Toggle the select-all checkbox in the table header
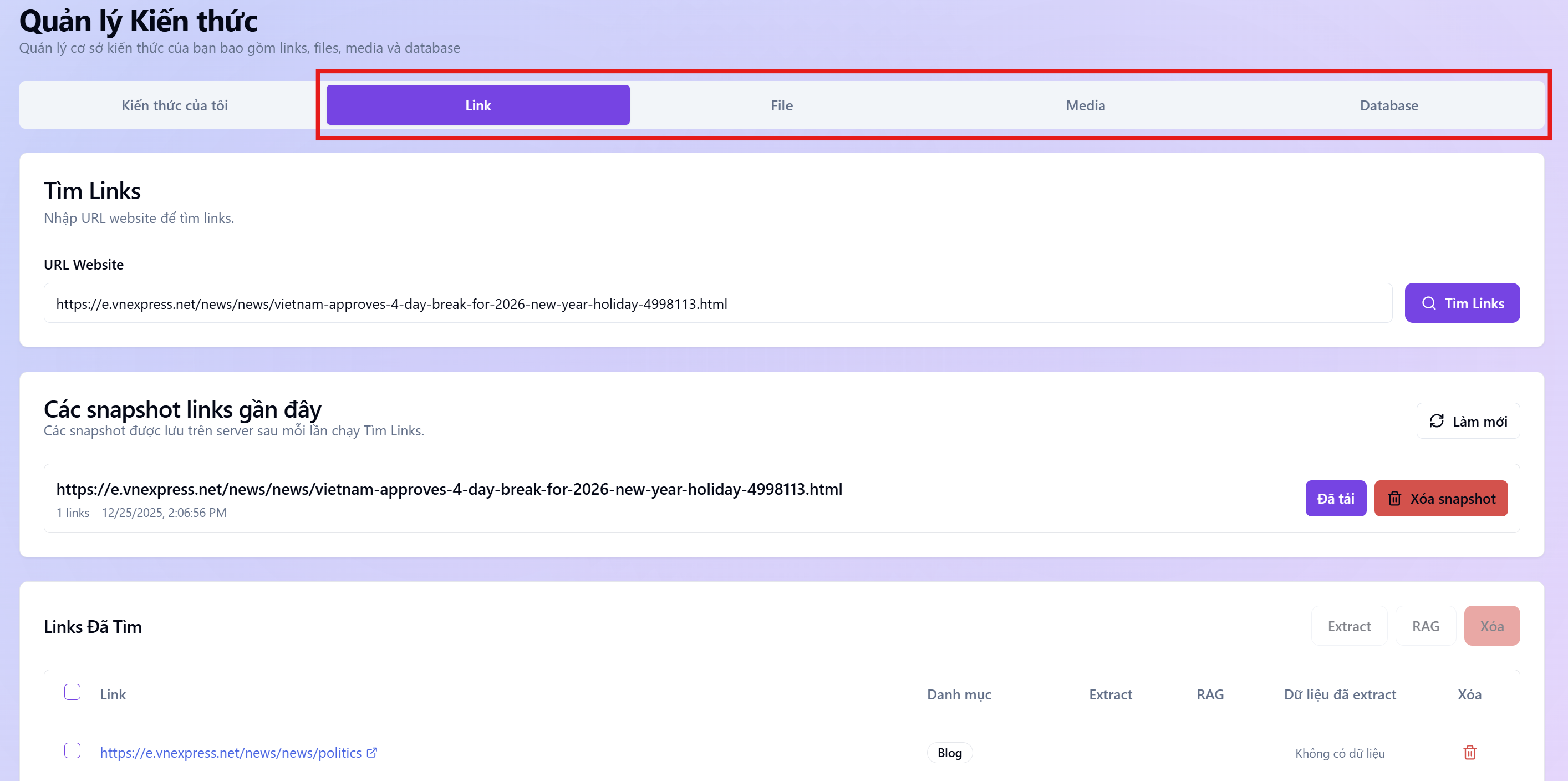Image resolution: width=1568 pixels, height=781 pixels. [x=73, y=692]
